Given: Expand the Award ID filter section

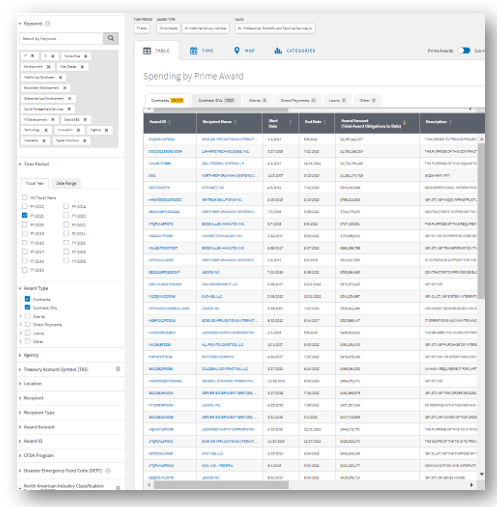Looking at the screenshot, I should click(20, 441).
